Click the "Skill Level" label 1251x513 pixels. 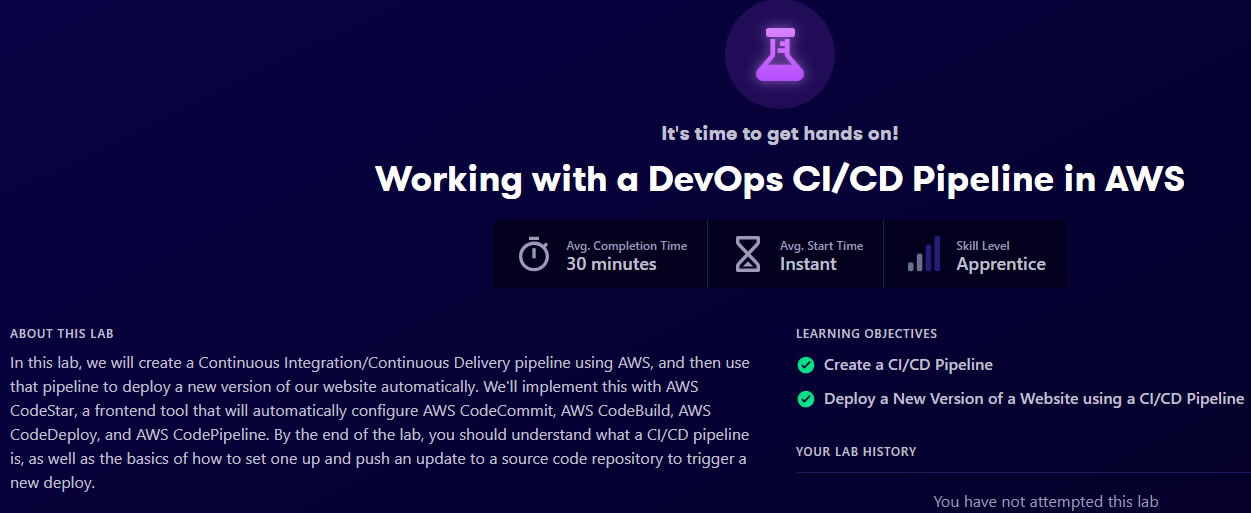[x=983, y=245]
